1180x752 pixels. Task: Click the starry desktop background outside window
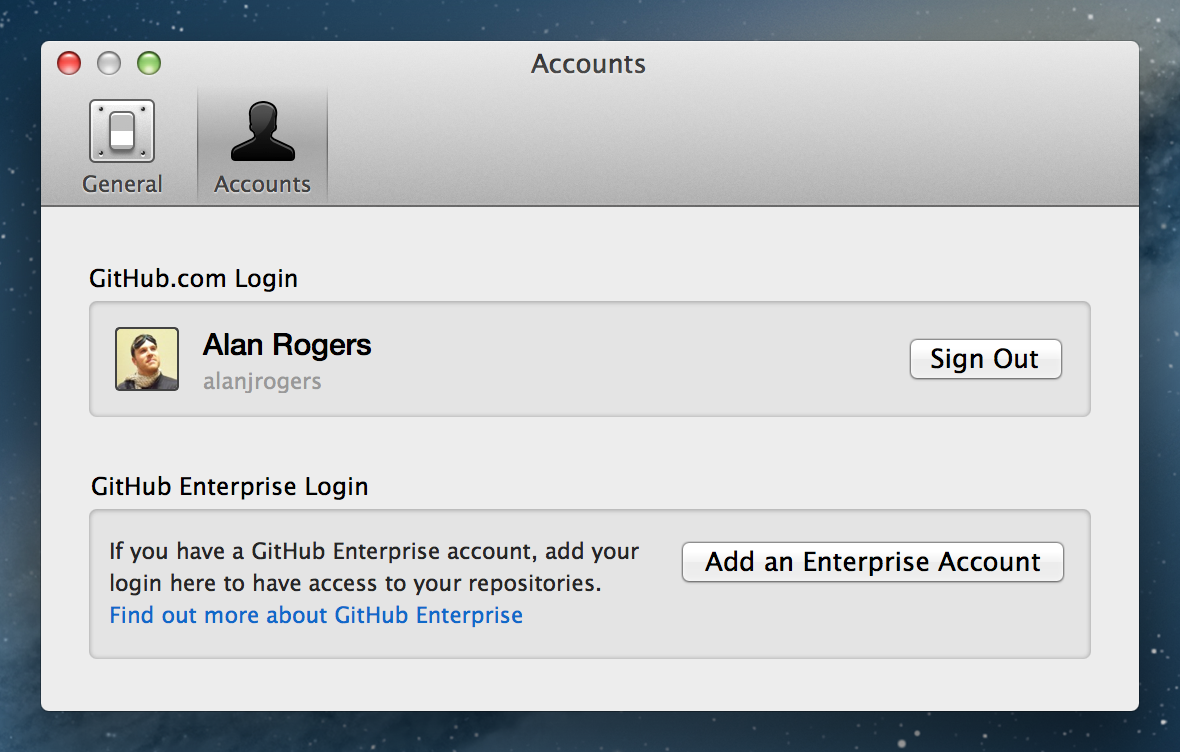pos(1160,400)
